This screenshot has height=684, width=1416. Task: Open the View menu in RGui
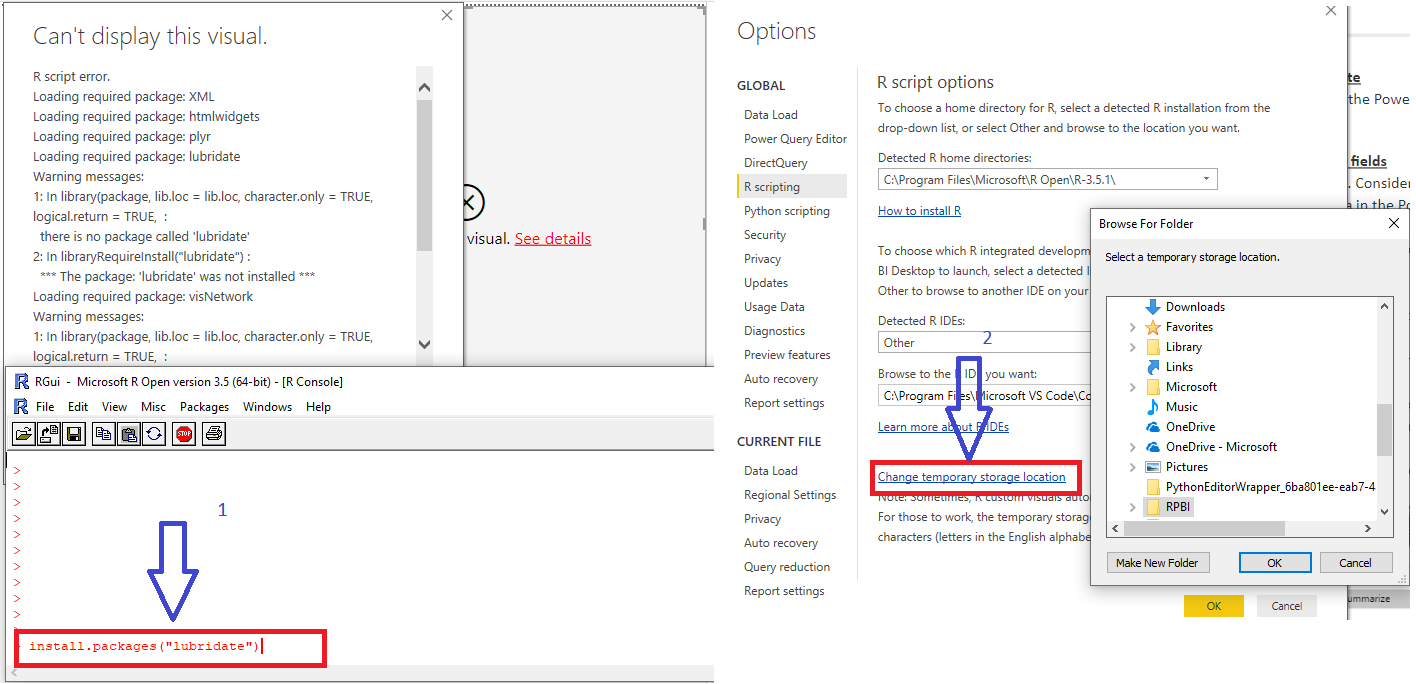click(x=115, y=407)
